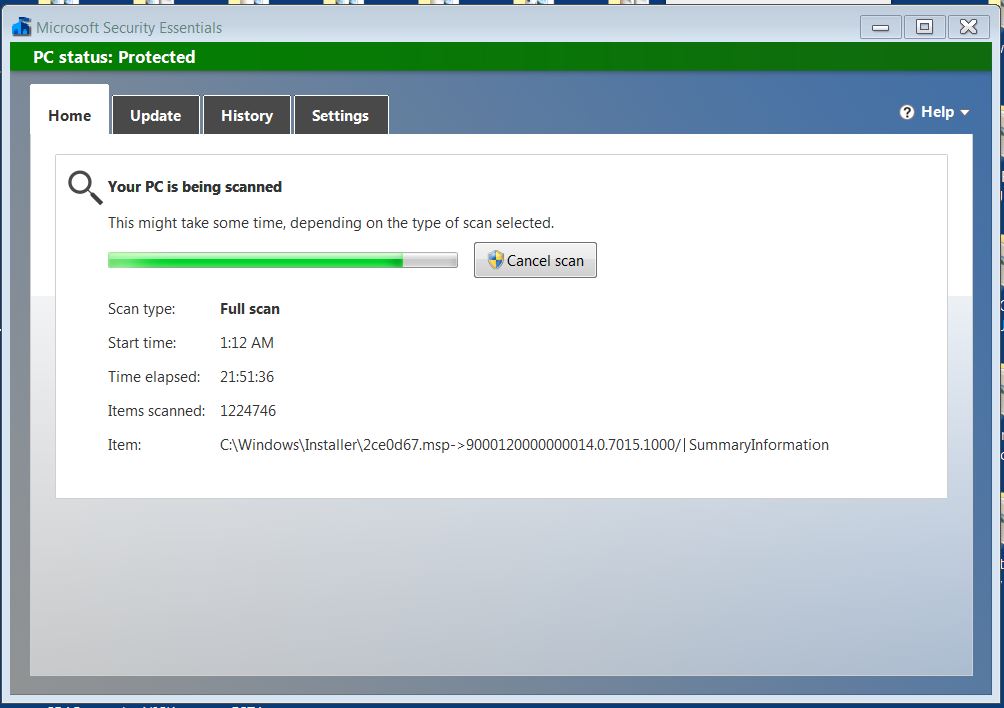Click the magnifying glass scan icon
This screenshot has width=1004, height=708.
85,188
